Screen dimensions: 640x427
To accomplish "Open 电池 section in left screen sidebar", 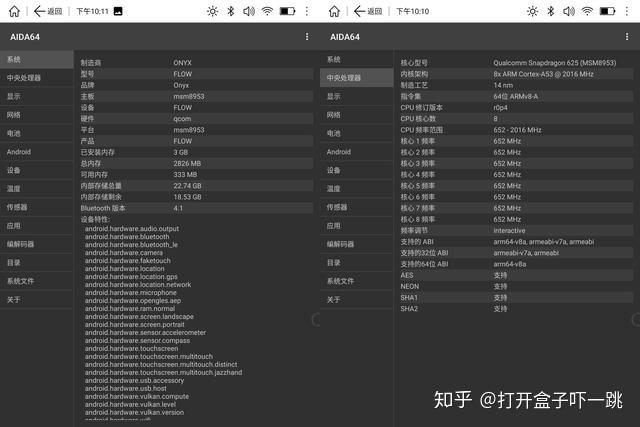I will (37, 133).
